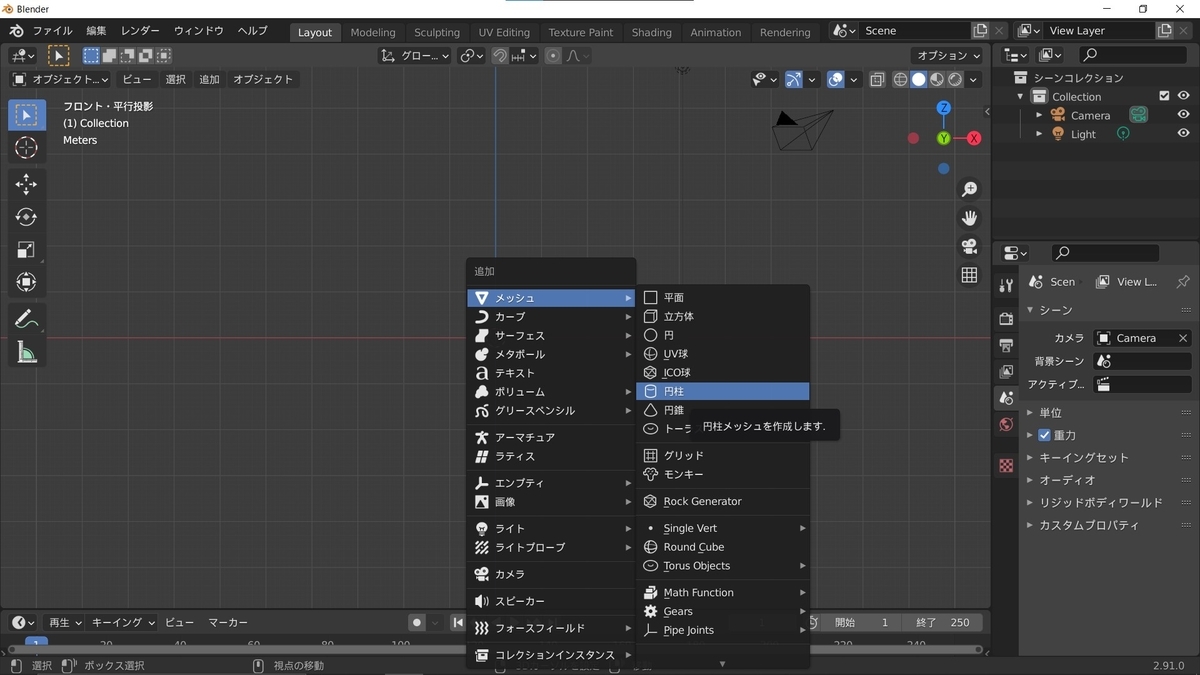1200x675 pixels.
Task: Toggle the snapping magnet button
Action: tap(500, 56)
